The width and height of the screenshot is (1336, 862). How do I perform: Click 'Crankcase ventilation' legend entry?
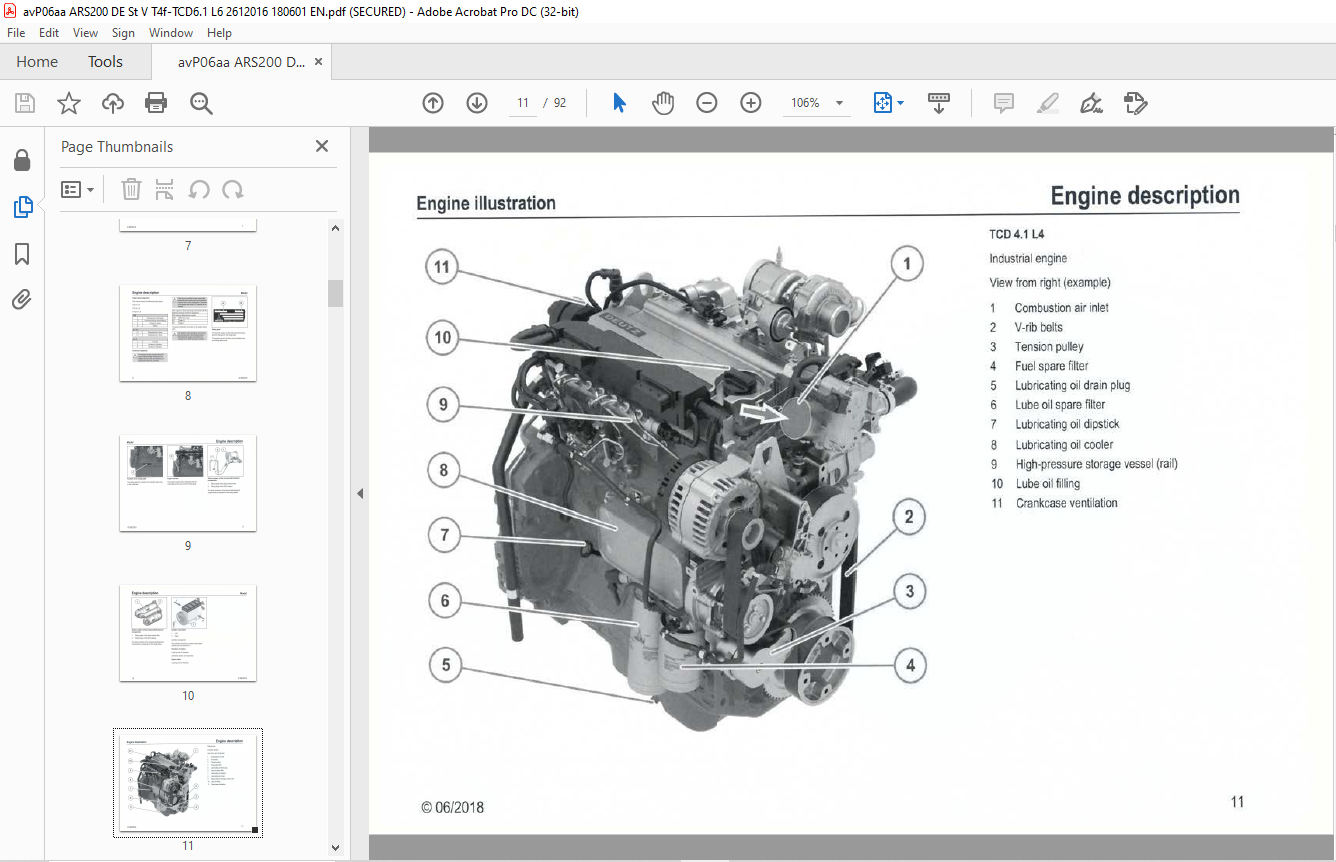coord(1066,503)
